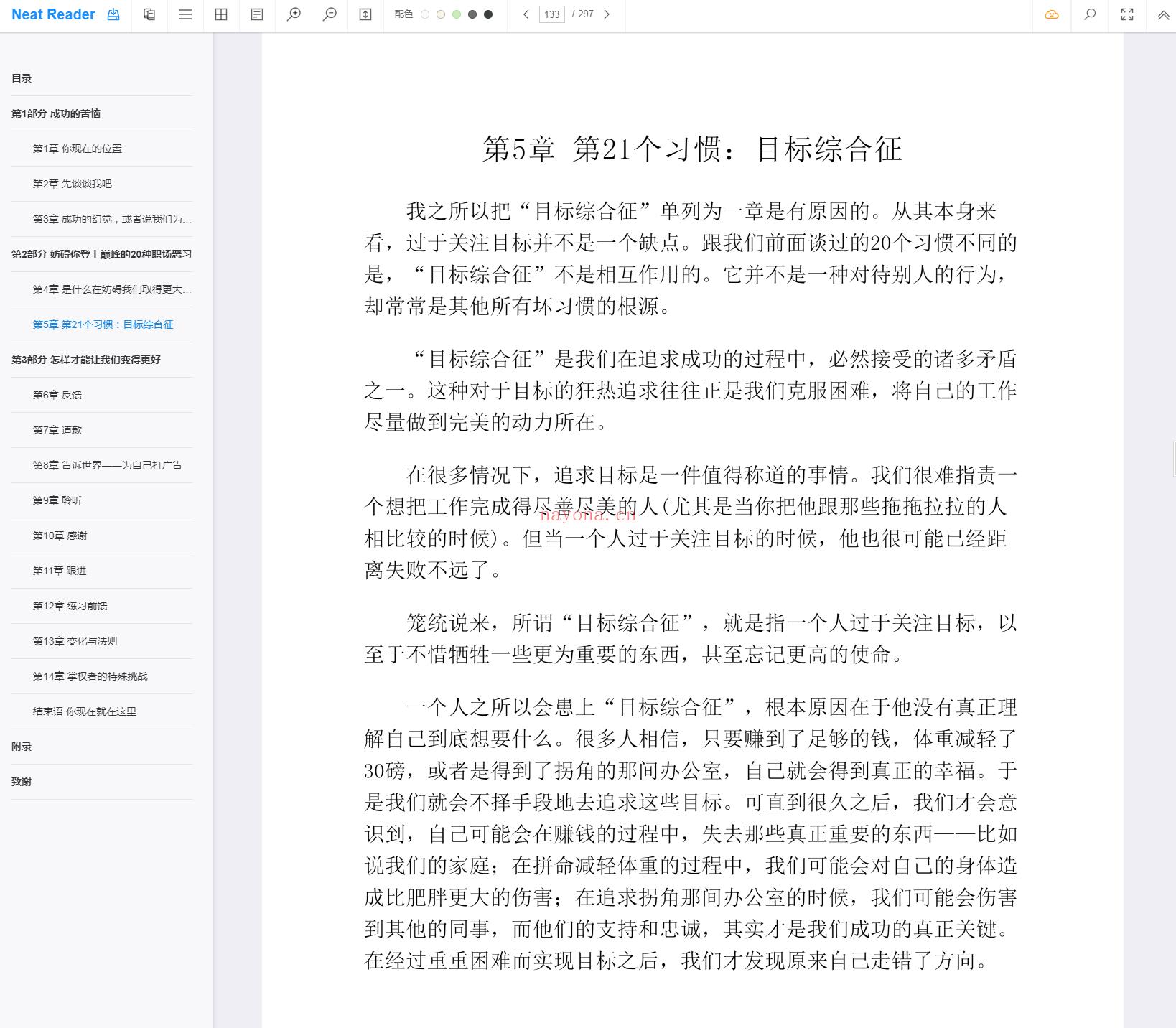Select the black color theme swatch
The image size is (1176, 1028).
488,14
